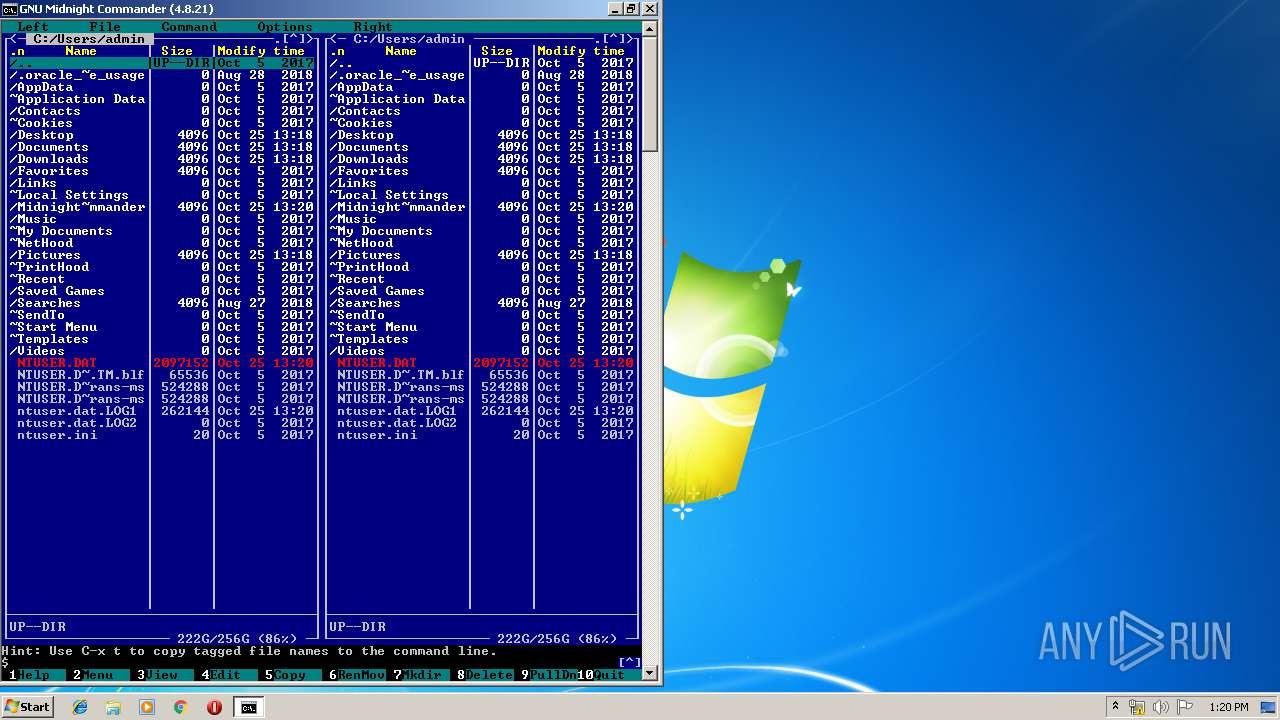This screenshot has width=1280, height=720.
Task: Click left panel back arrow '<-'
Action: pos(17,39)
